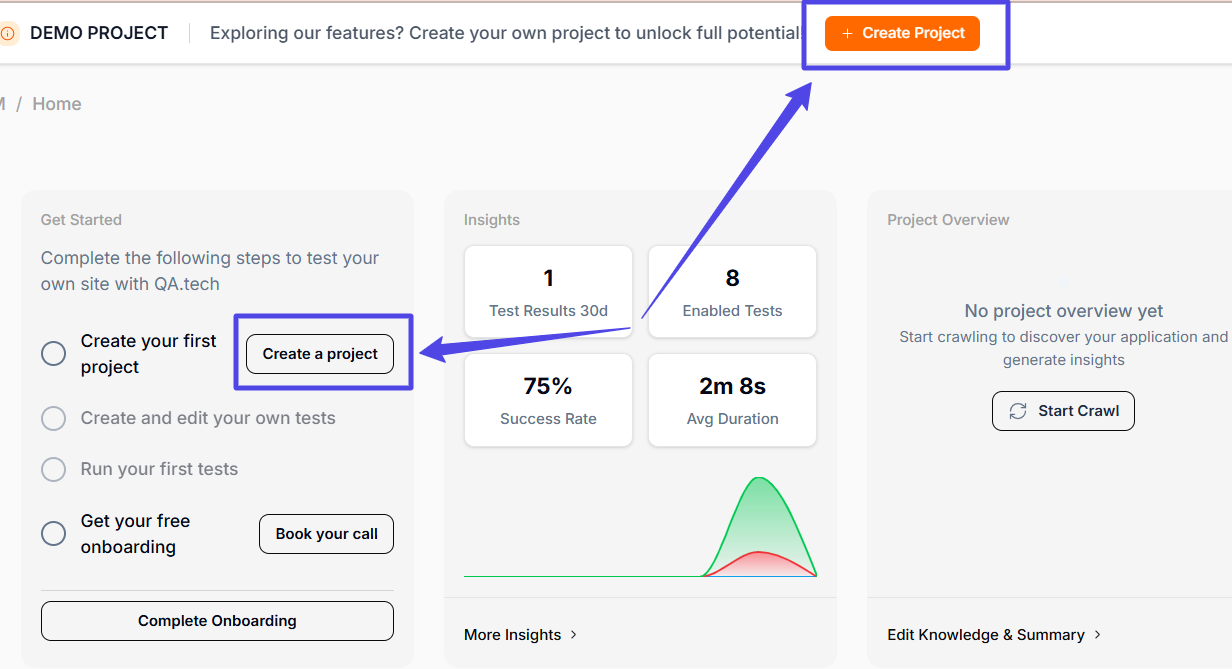
Task: Check the 'Run your first tests' step circle
Action: [54, 469]
